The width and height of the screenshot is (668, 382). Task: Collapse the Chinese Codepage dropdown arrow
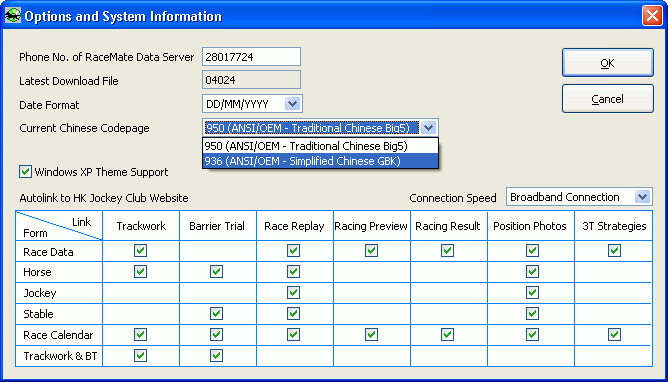click(x=429, y=127)
